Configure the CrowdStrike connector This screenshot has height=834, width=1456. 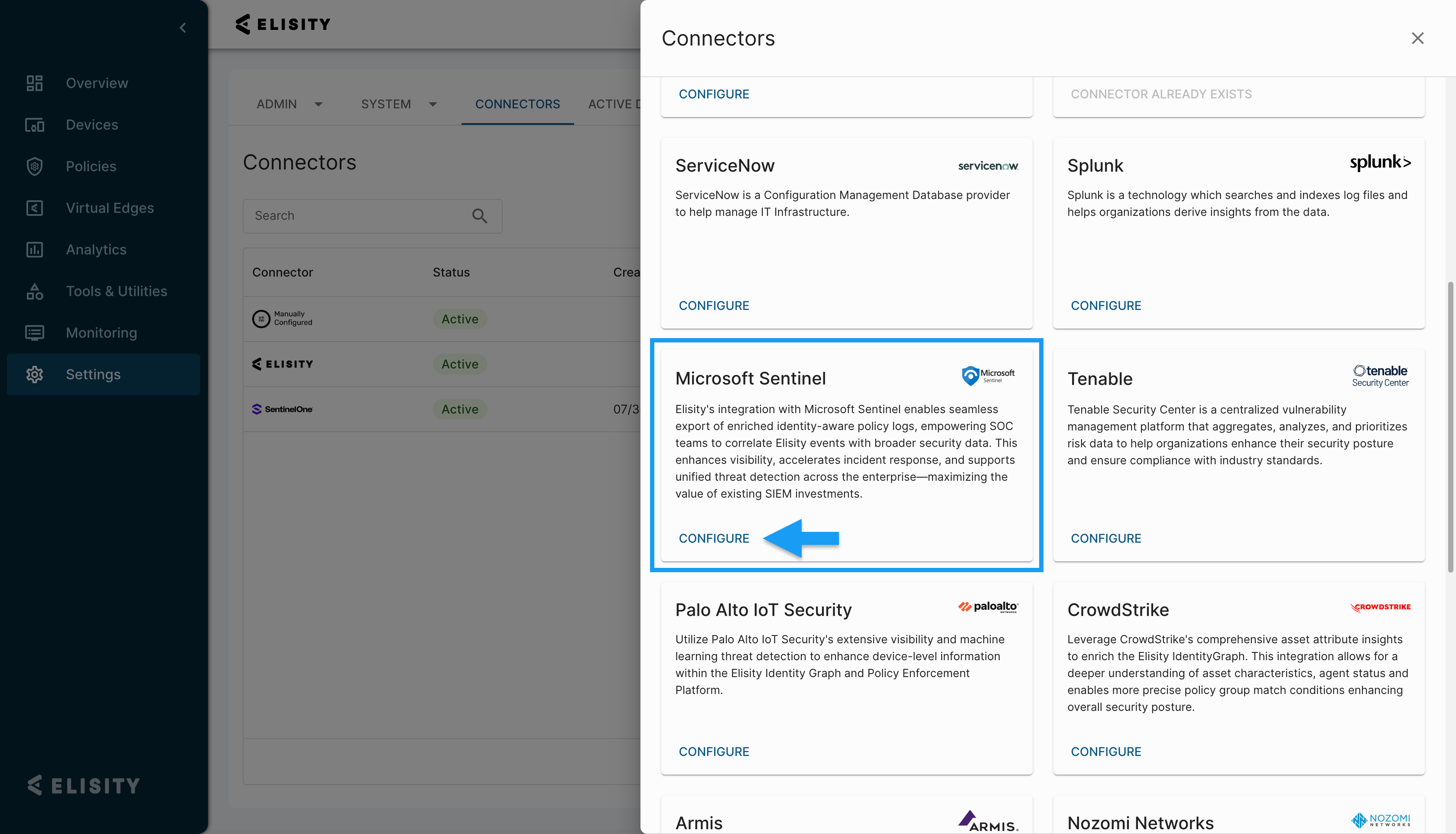[x=1106, y=752]
